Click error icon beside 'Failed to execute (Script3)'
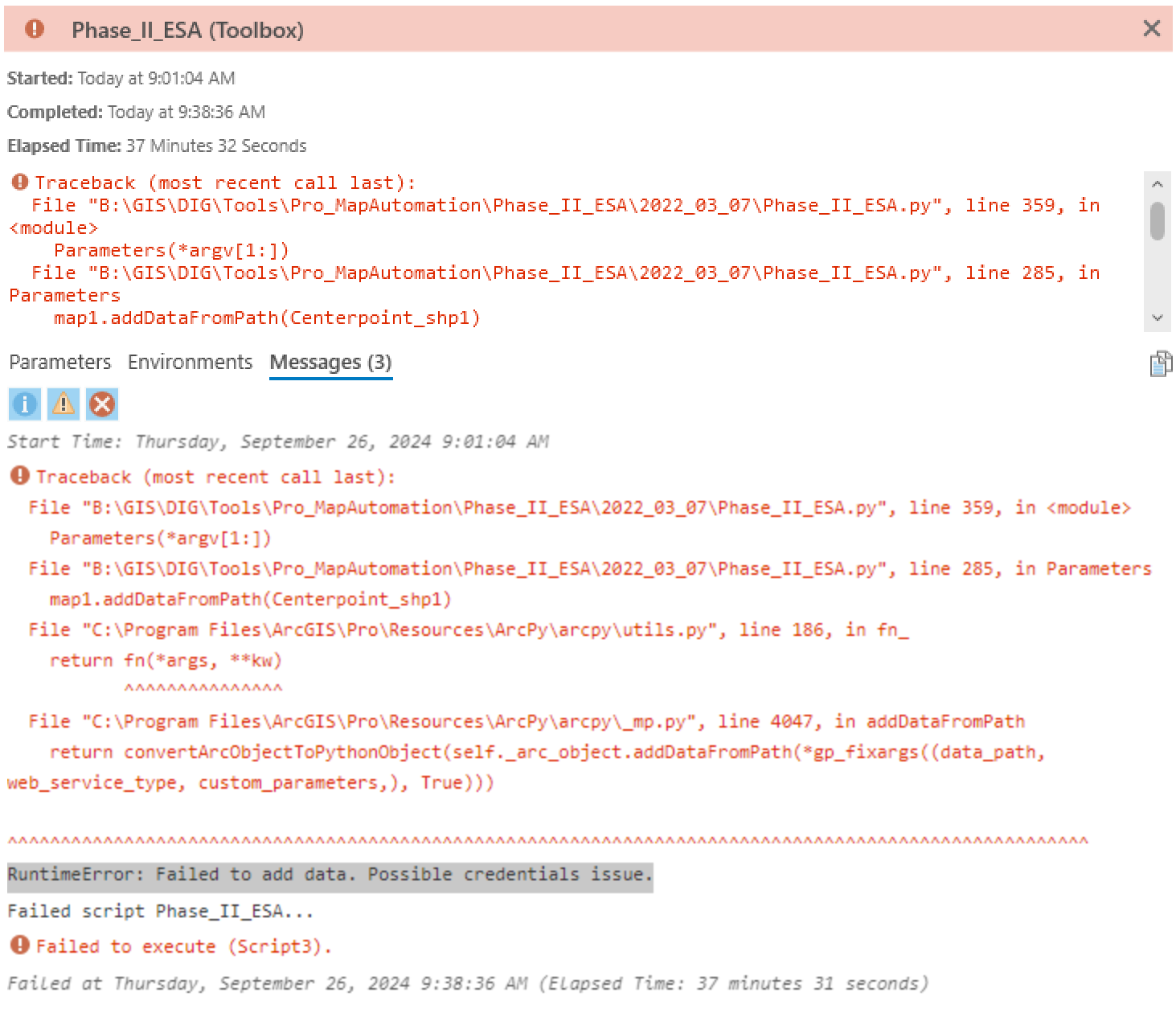 (x=20, y=945)
